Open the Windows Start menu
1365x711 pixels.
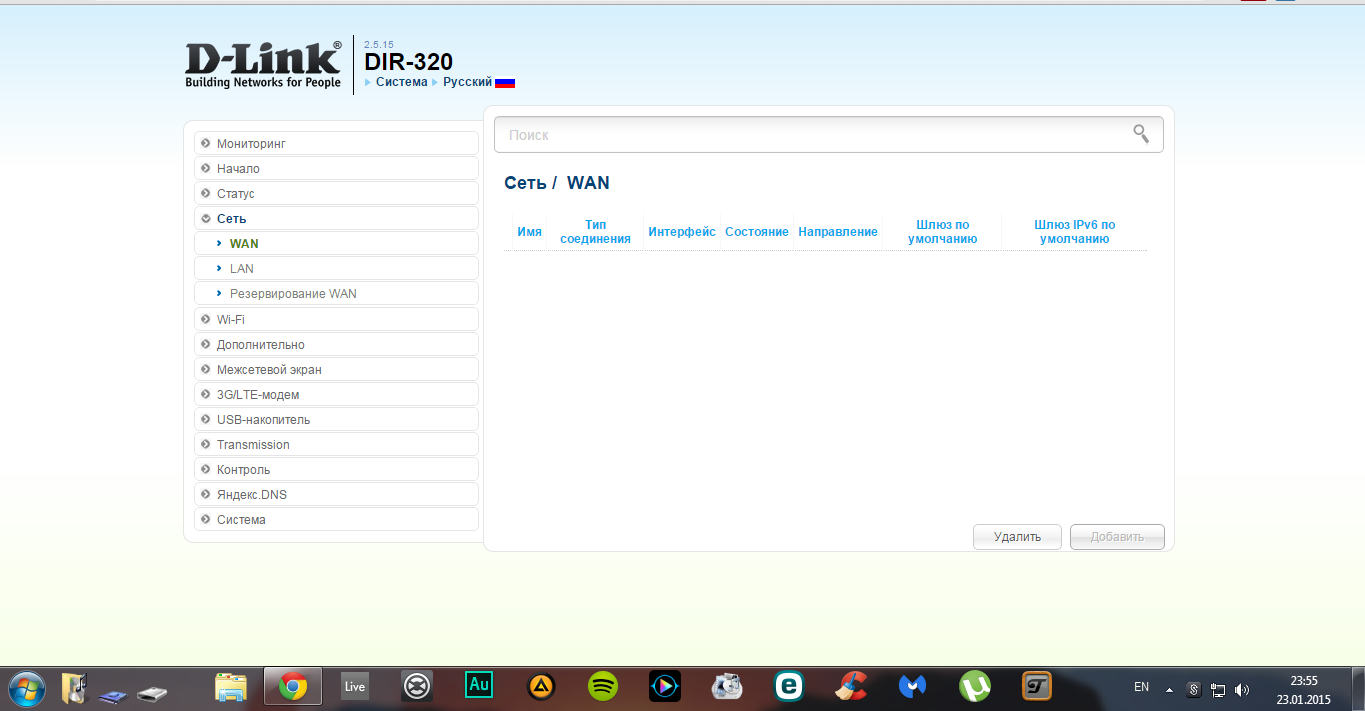(27, 687)
